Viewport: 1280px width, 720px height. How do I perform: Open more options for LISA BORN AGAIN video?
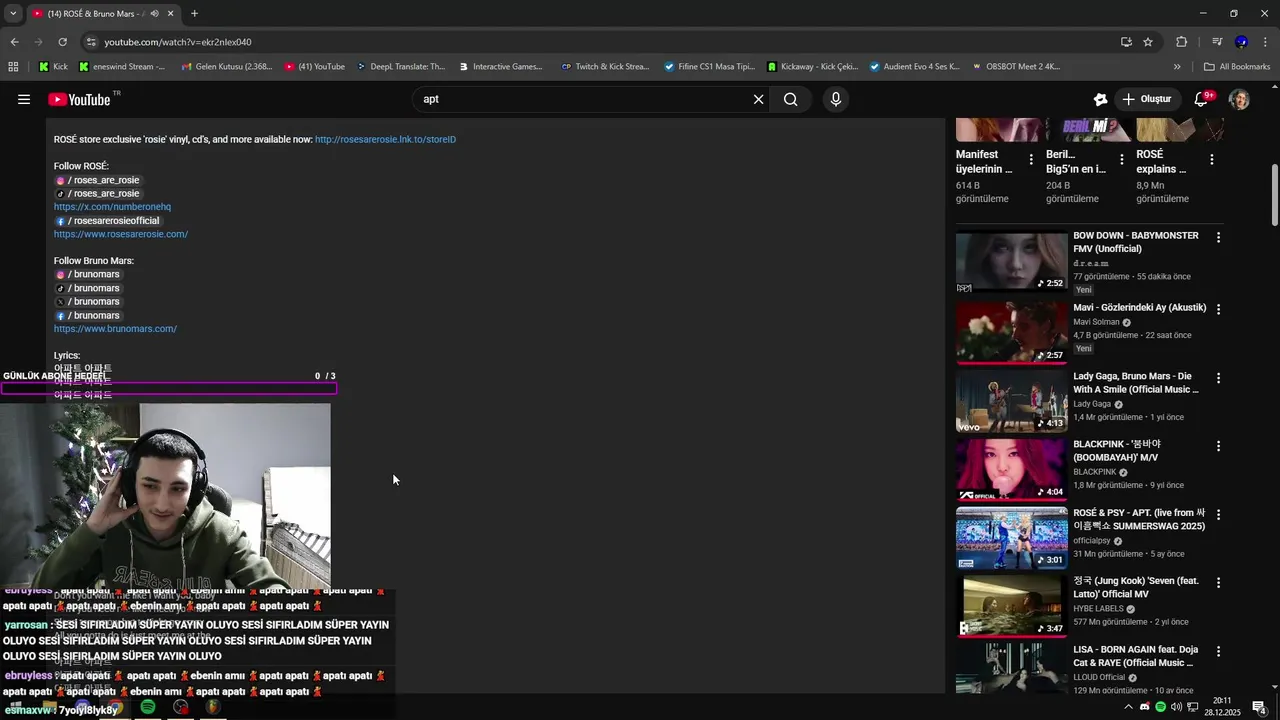[x=1218, y=652]
